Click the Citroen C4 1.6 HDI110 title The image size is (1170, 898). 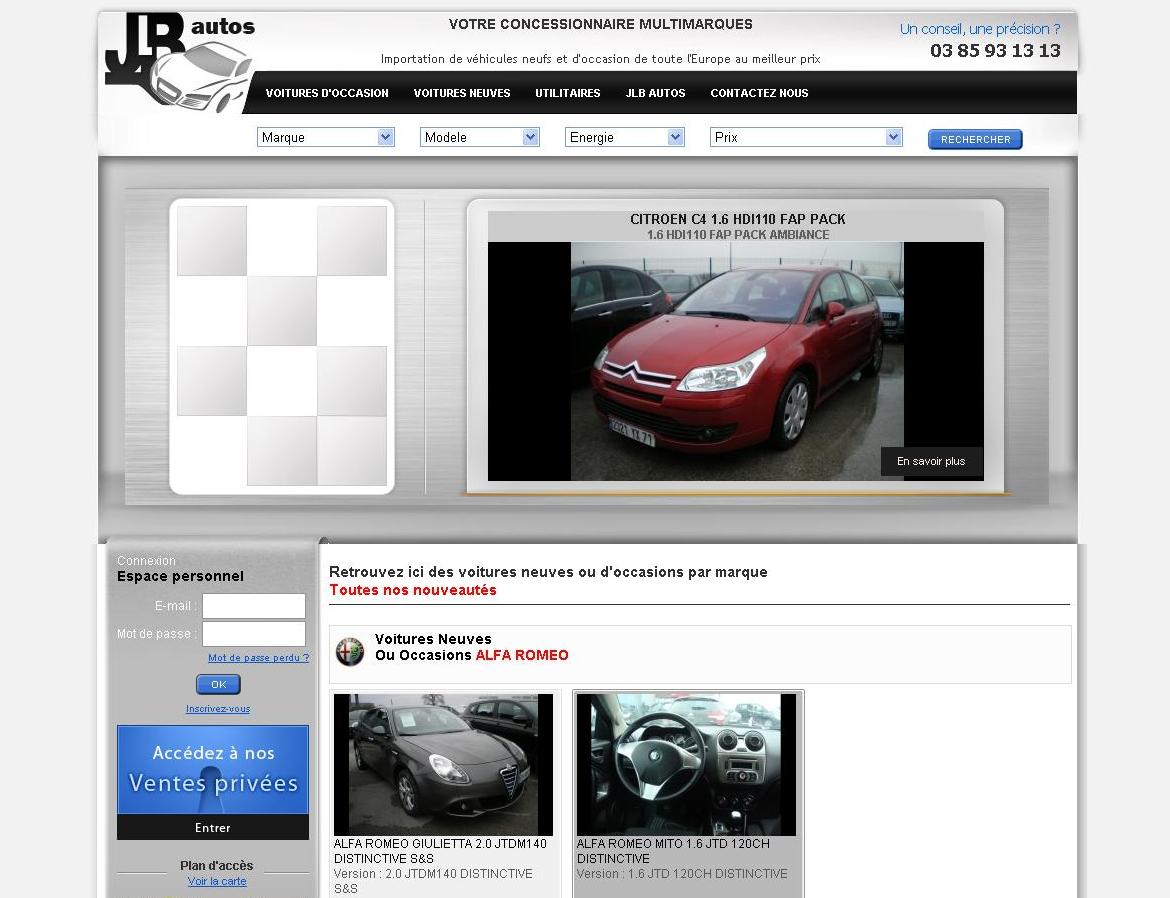[x=737, y=219]
